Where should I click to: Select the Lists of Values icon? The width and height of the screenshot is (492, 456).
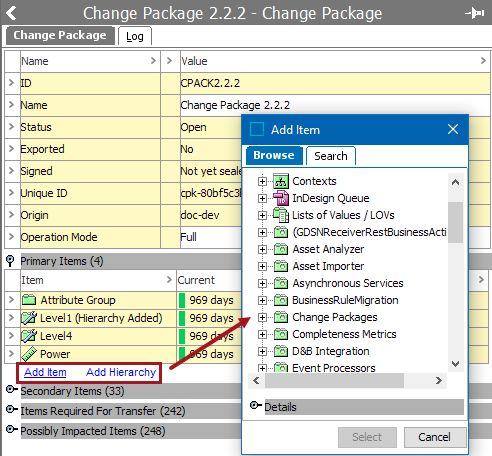click(281, 215)
